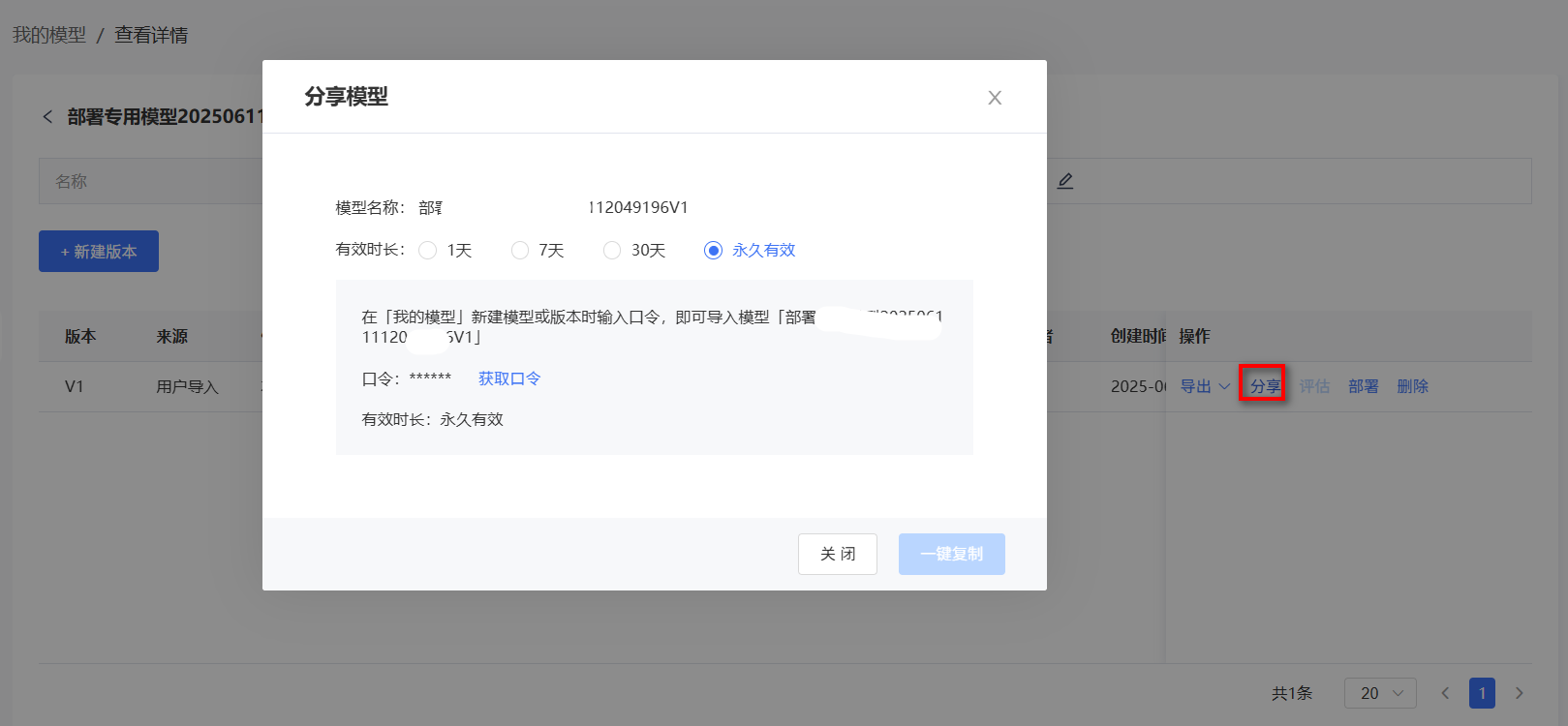Select the 永久有效 radio button
1568x726 pixels.
pos(714,251)
